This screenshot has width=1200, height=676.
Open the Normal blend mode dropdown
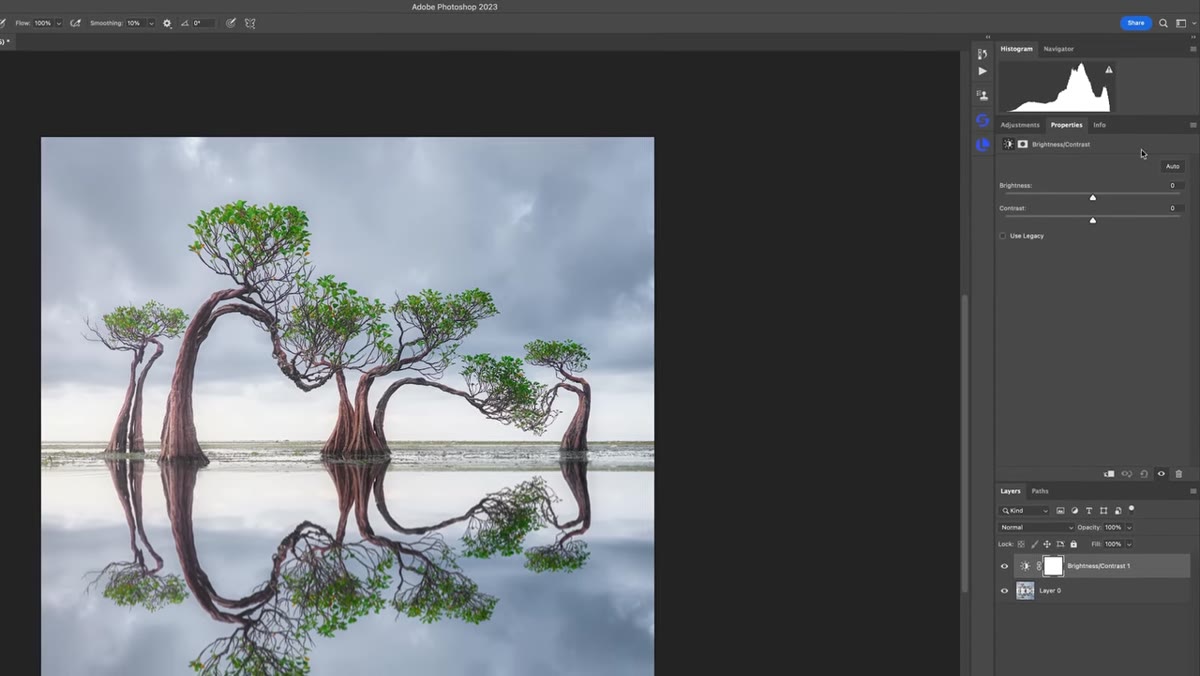pos(1037,527)
